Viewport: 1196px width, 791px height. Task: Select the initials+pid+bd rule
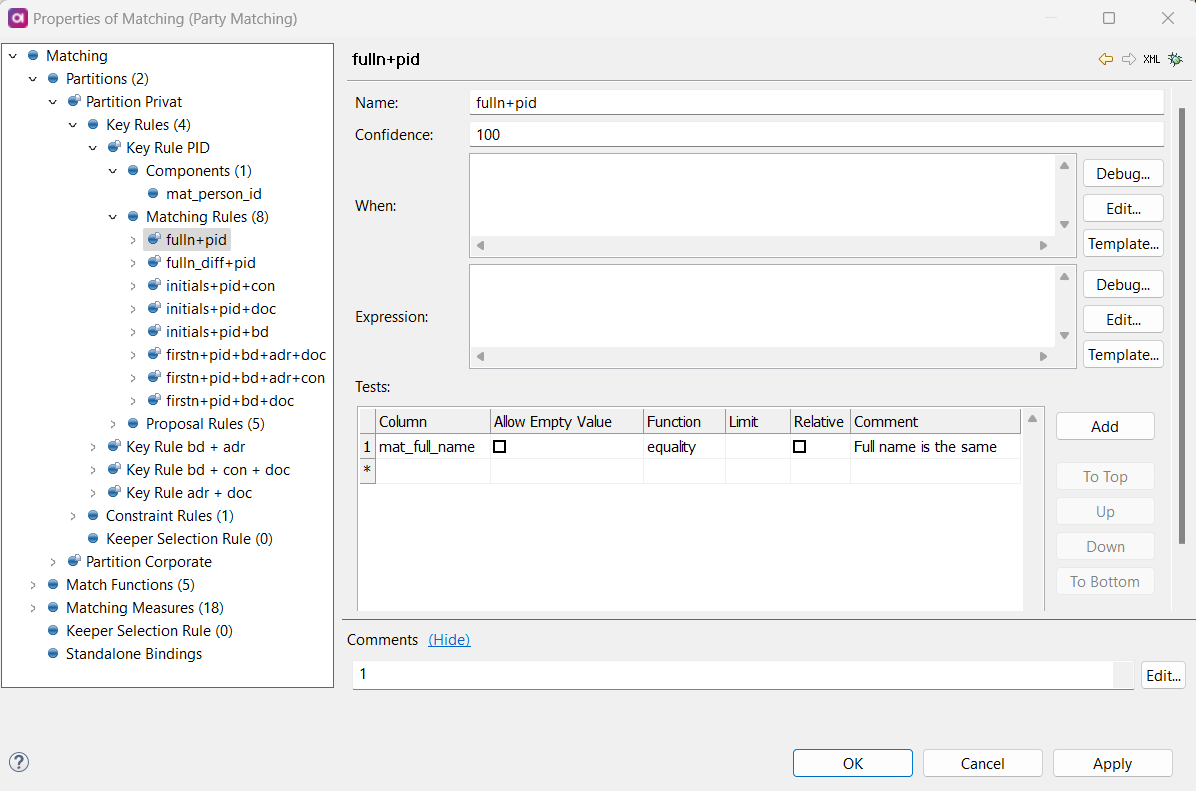pyautogui.click(x=217, y=331)
